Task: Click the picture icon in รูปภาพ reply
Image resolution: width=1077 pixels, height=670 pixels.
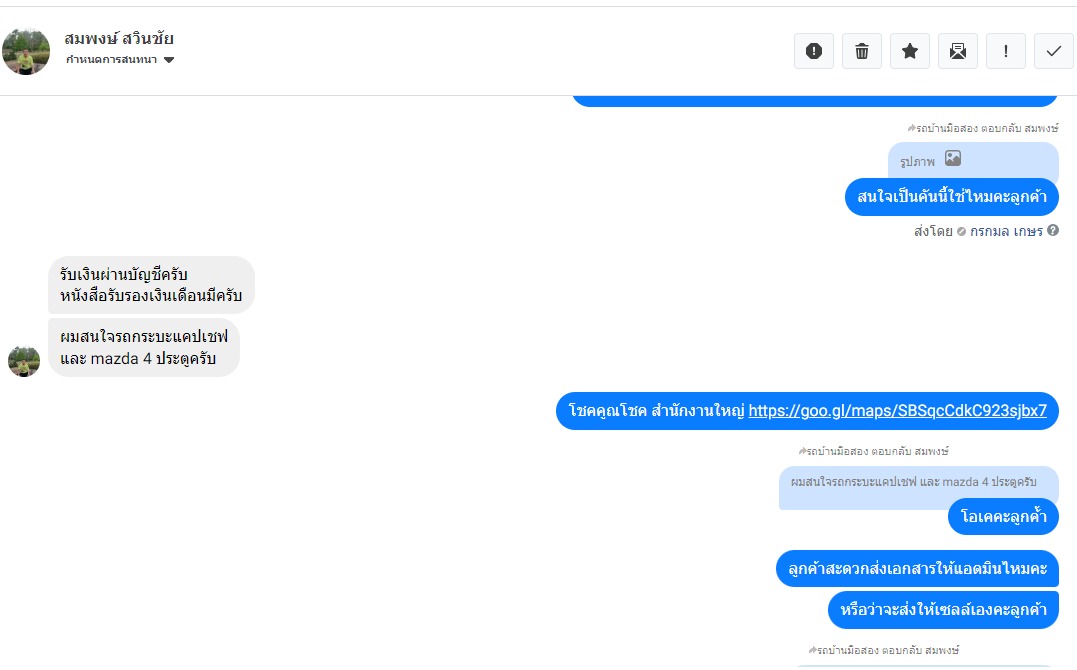Action: (953, 159)
